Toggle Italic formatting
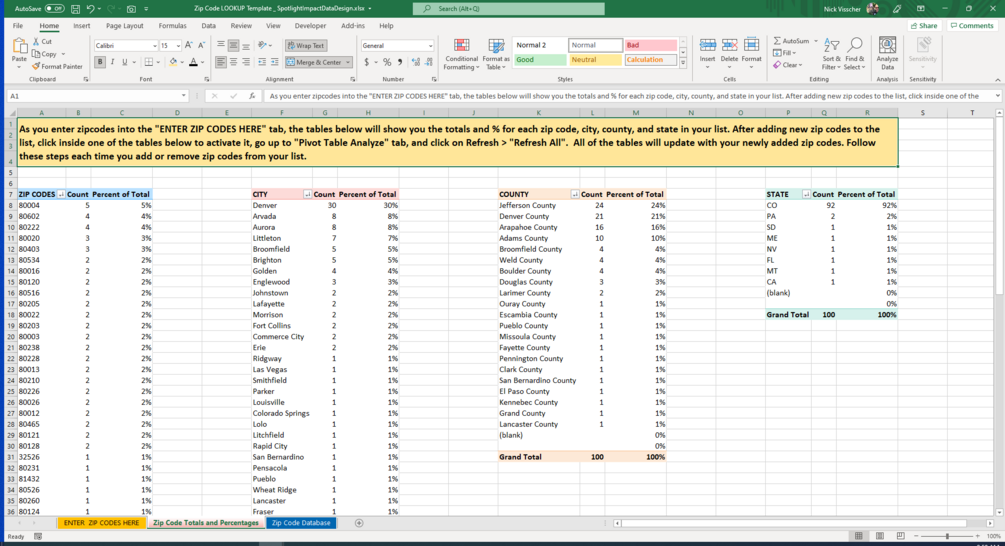Screen dimensions: 1005x546 point(112,62)
